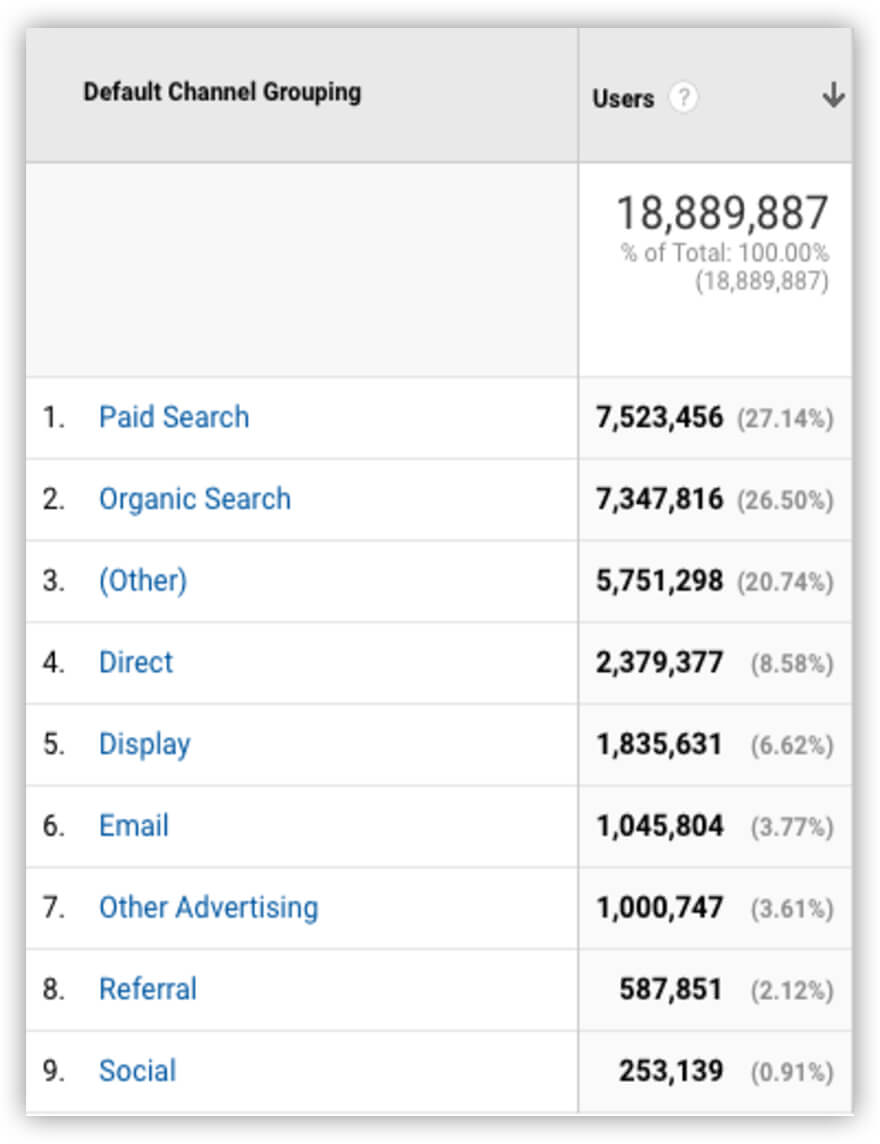Open the Organic Search channel link
This screenshot has height=1144, width=880.
[195, 499]
